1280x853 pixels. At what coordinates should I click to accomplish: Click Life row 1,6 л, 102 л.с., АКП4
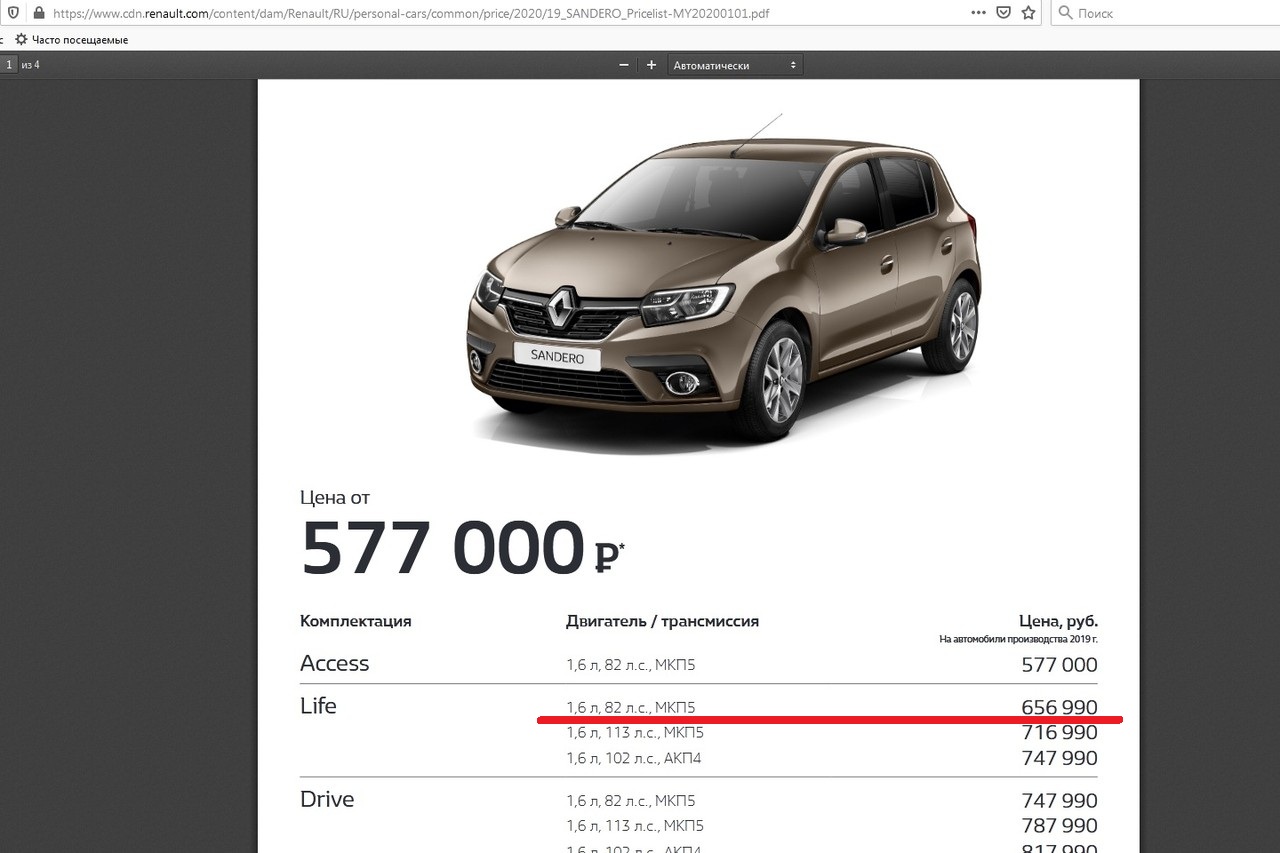coord(634,758)
